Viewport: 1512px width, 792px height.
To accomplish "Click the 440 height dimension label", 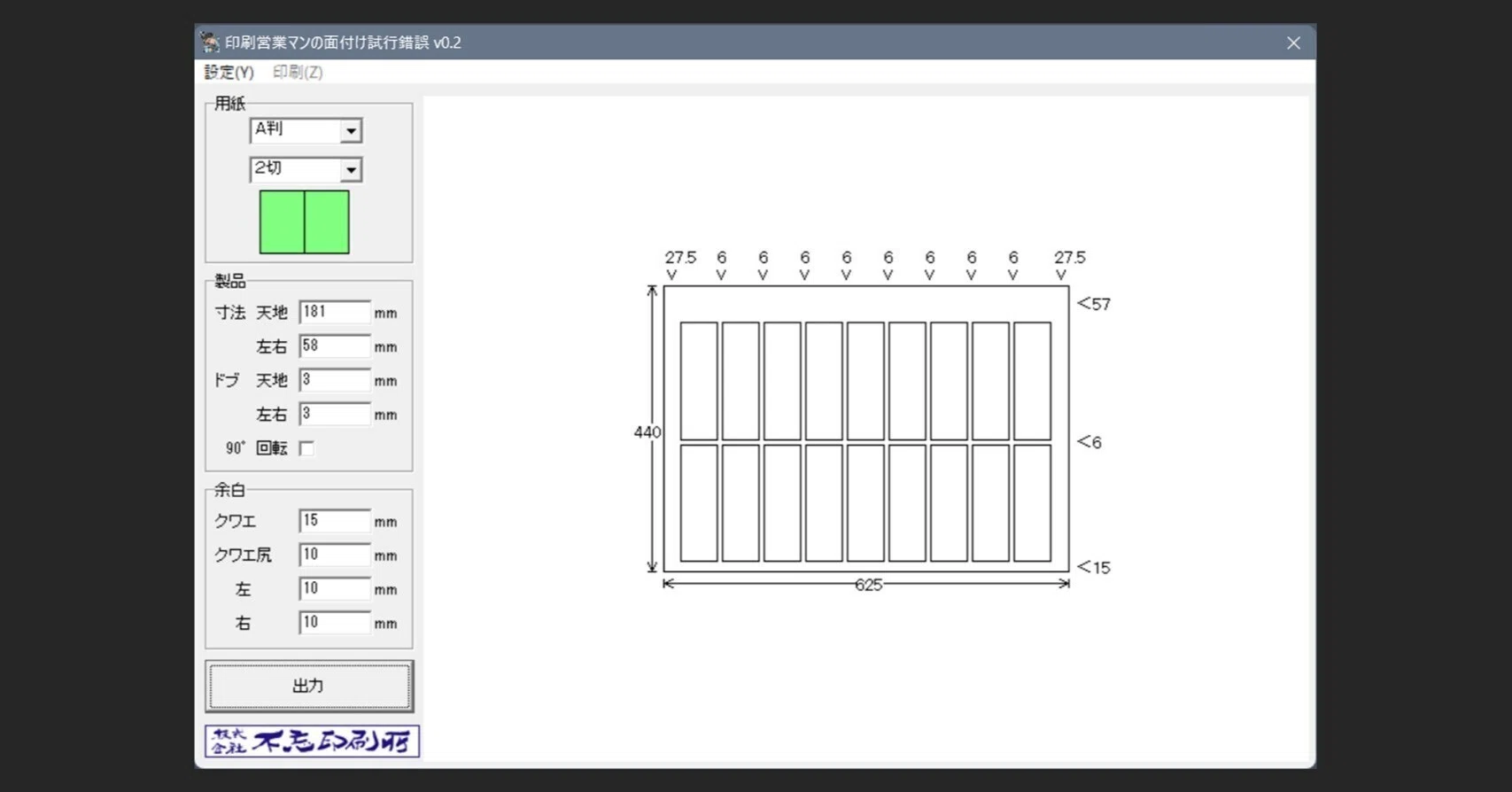I will click(x=647, y=432).
